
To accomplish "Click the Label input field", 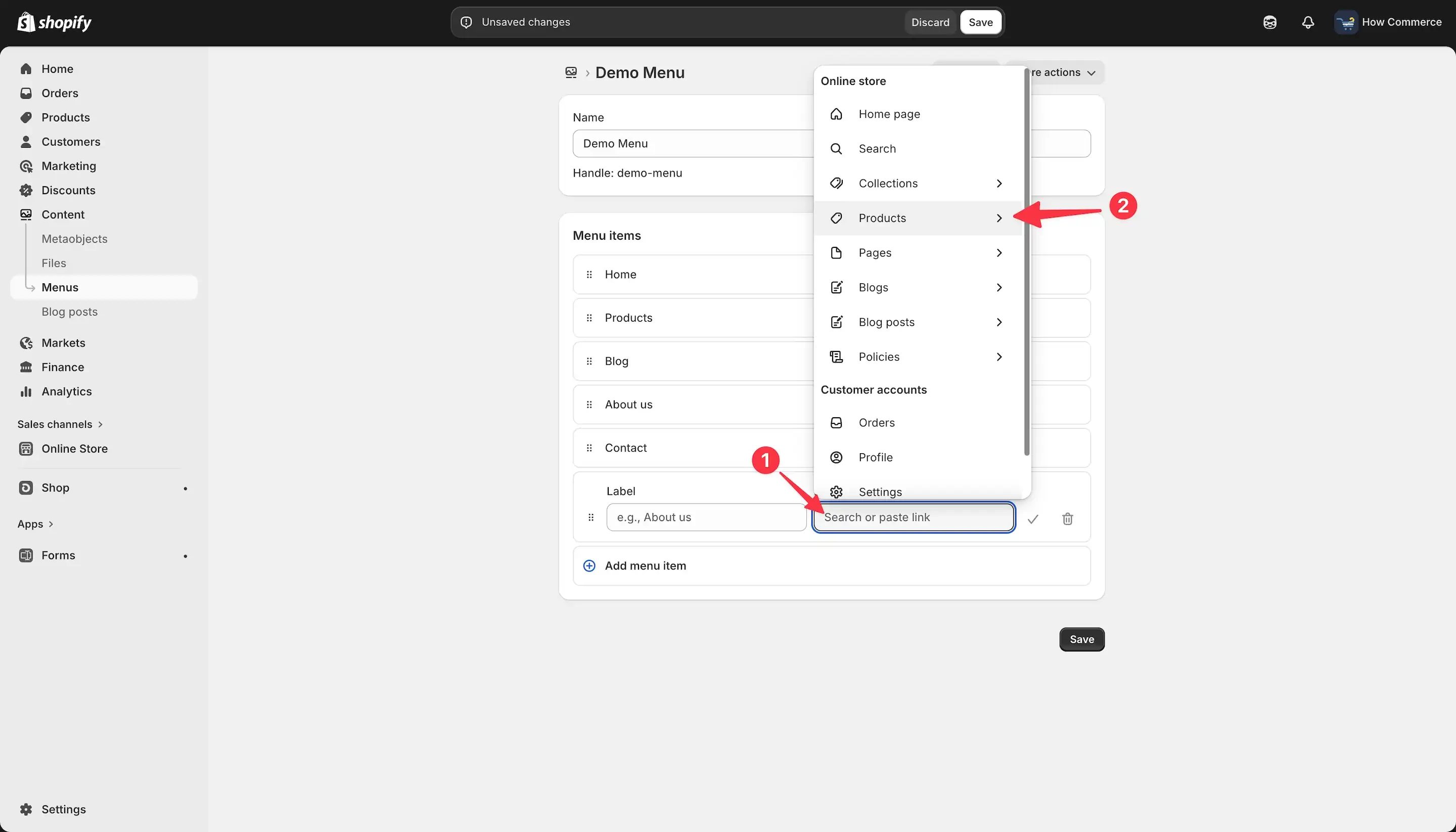I will pos(706,517).
